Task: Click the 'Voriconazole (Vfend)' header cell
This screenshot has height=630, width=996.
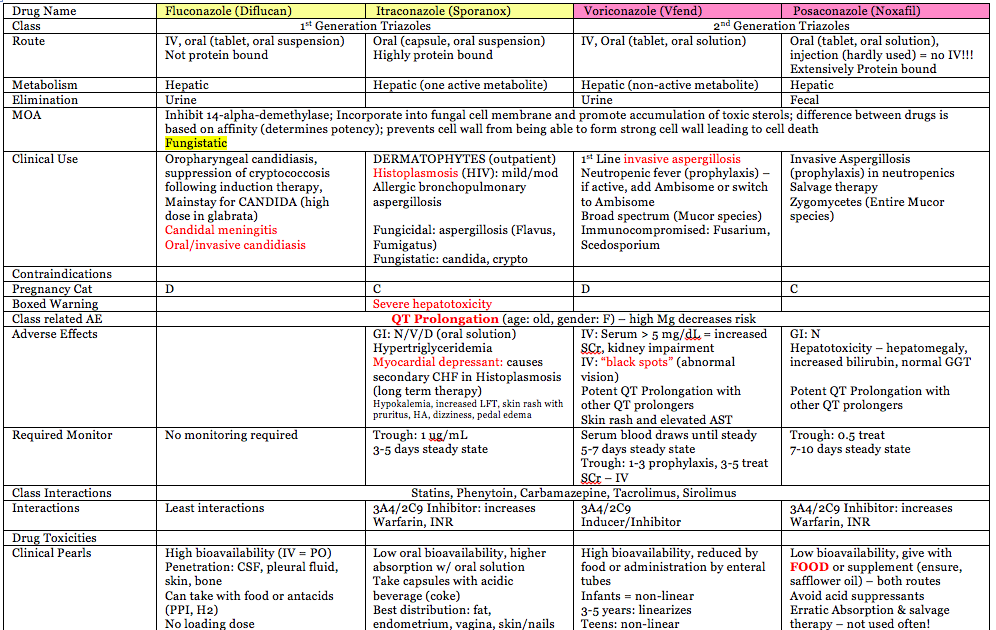Action: click(x=677, y=11)
